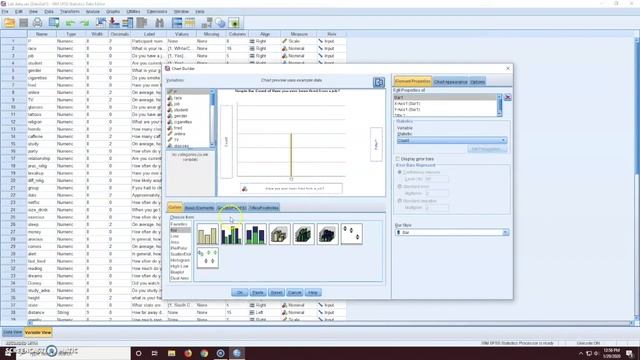
Task: Click the Go to variable toolbar icon
Action: 114,23
